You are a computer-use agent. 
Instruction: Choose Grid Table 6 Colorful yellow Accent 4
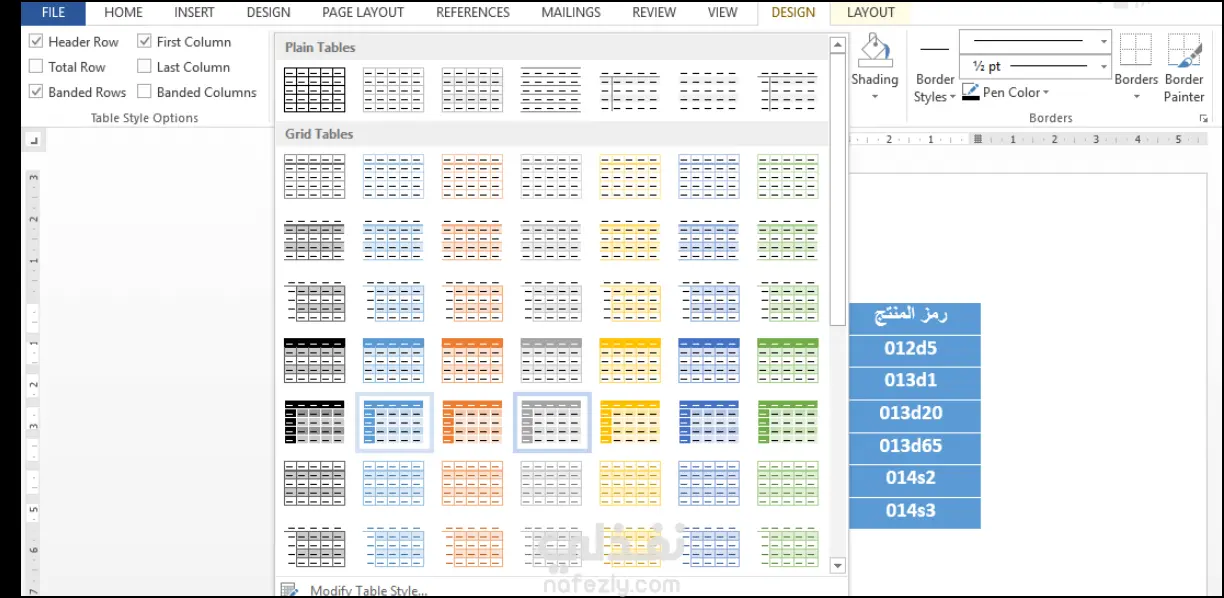click(x=630, y=483)
